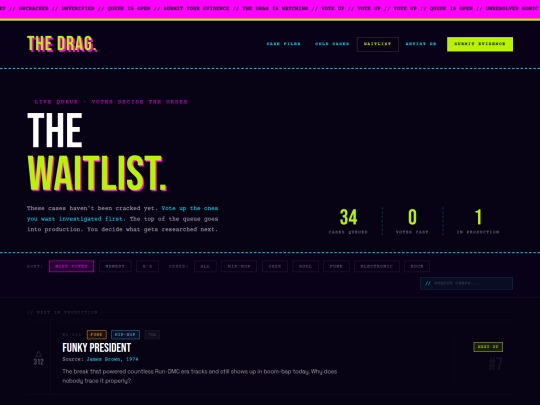This screenshot has width=540, height=405.
Task: Click the Funk tag on Funky President
Action: (96, 334)
